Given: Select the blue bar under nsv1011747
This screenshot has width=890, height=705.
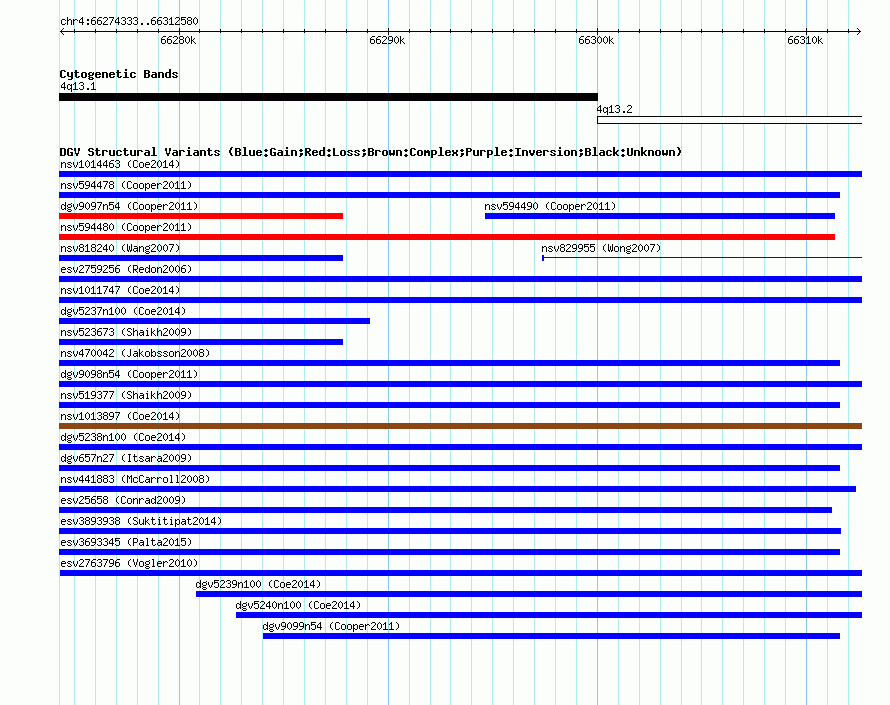Looking at the screenshot, I should 460,300.
